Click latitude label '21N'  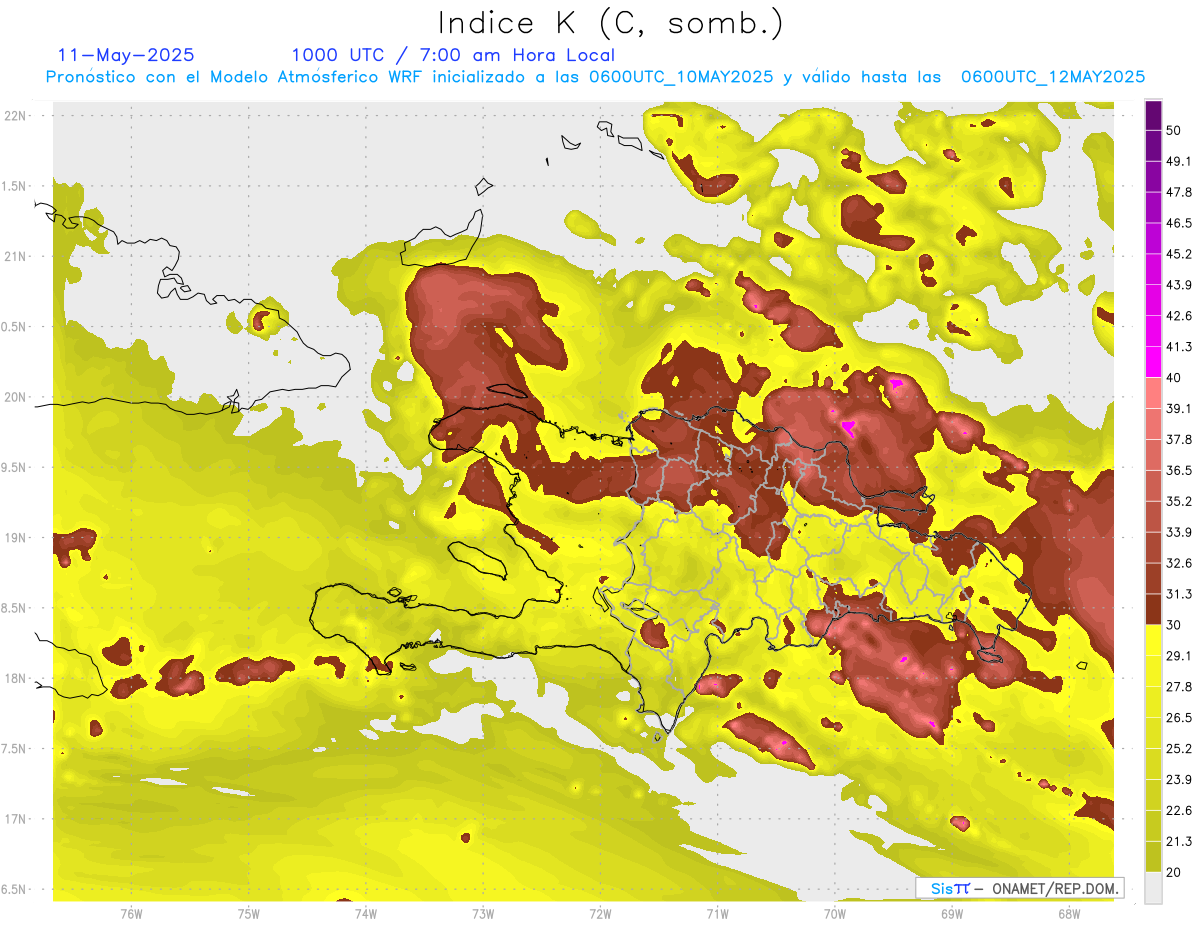[17, 257]
